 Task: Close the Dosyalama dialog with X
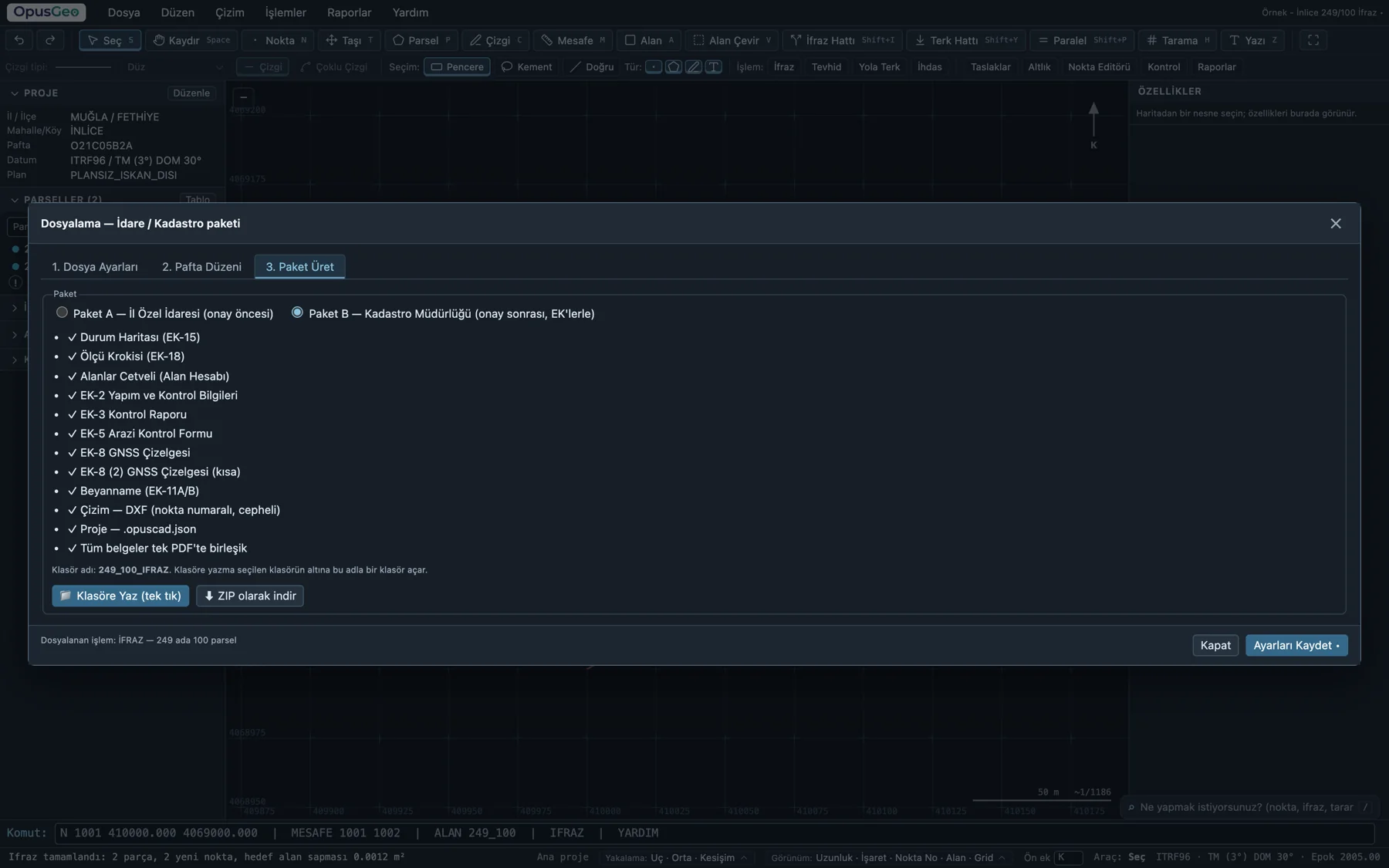1336,224
